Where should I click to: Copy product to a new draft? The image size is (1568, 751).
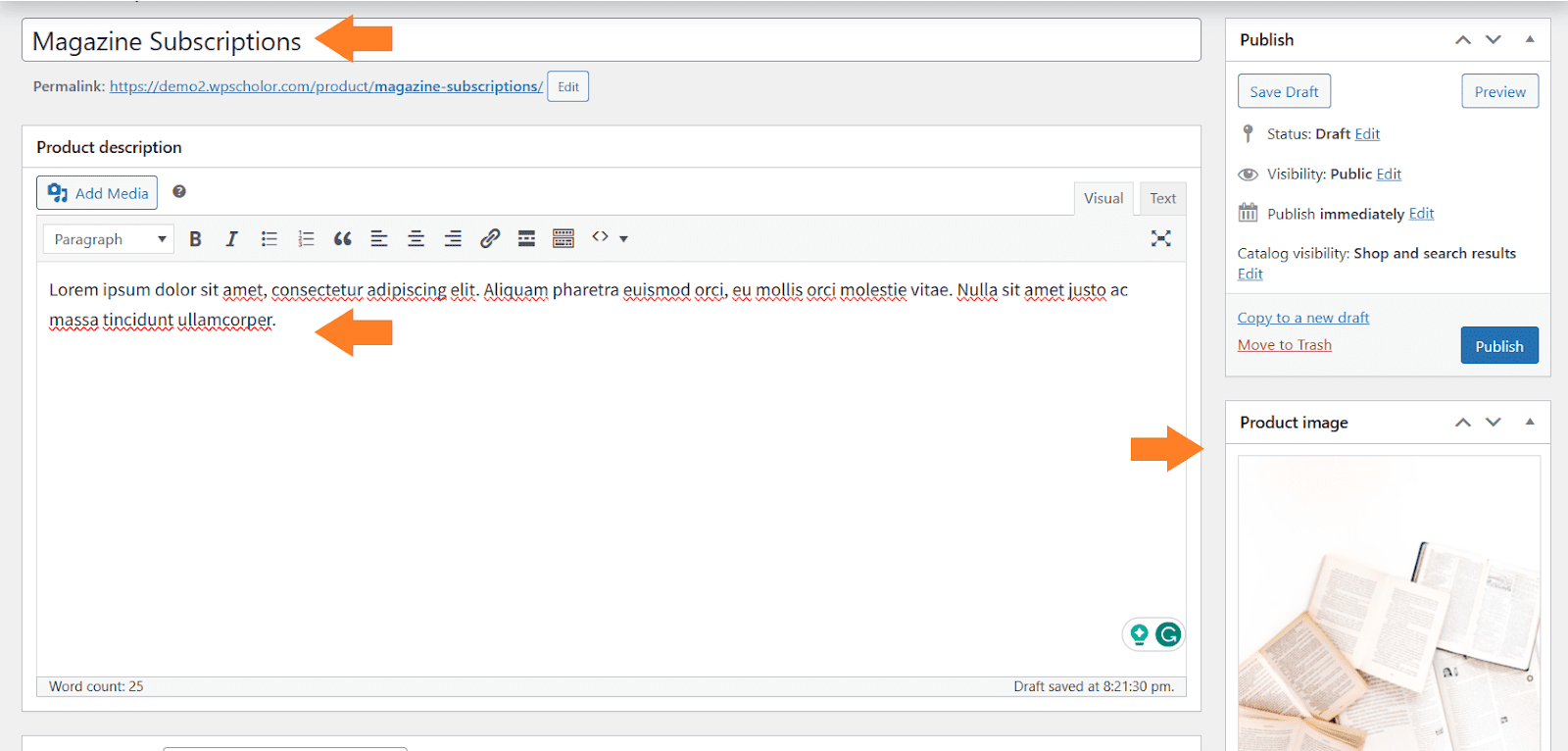pos(1303,318)
